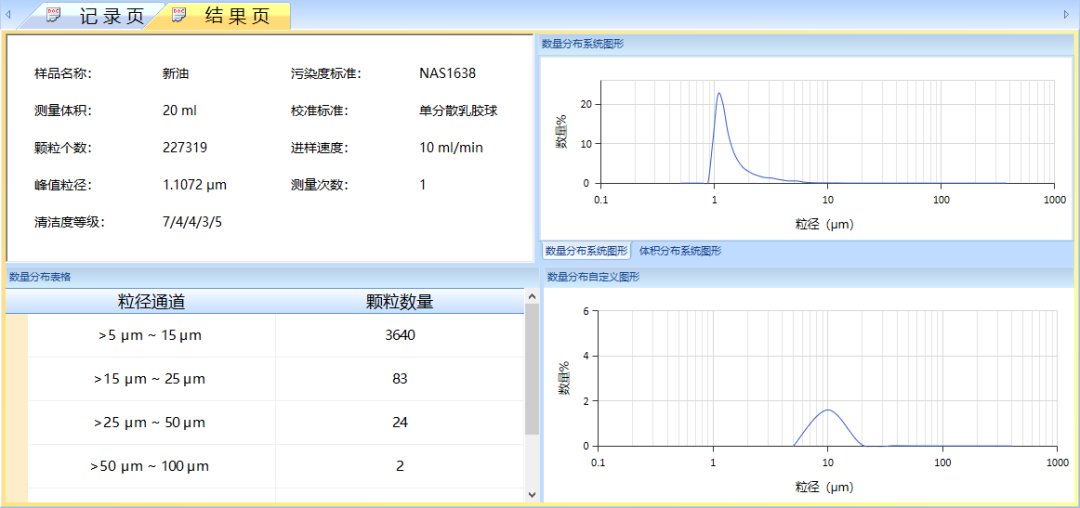Switch to the 体积分布系统图形 chart tab
The width and height of the screenshot is (1080, 508).
[680, 251]
